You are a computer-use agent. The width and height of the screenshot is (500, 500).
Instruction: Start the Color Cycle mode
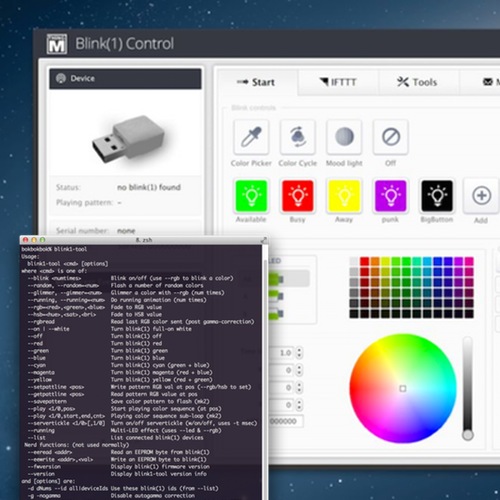(298, 137)
